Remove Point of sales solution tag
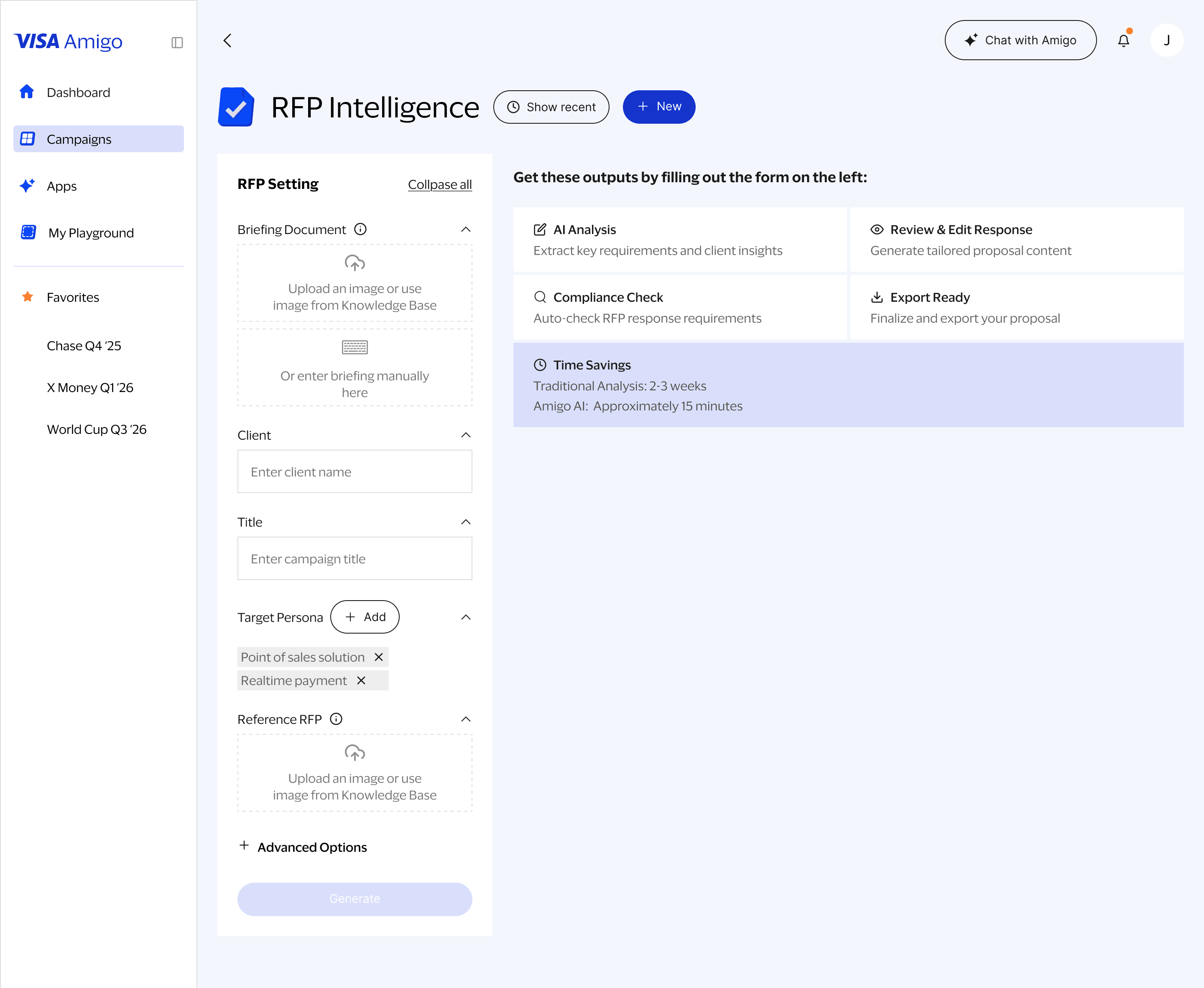 tap(379, 657)
